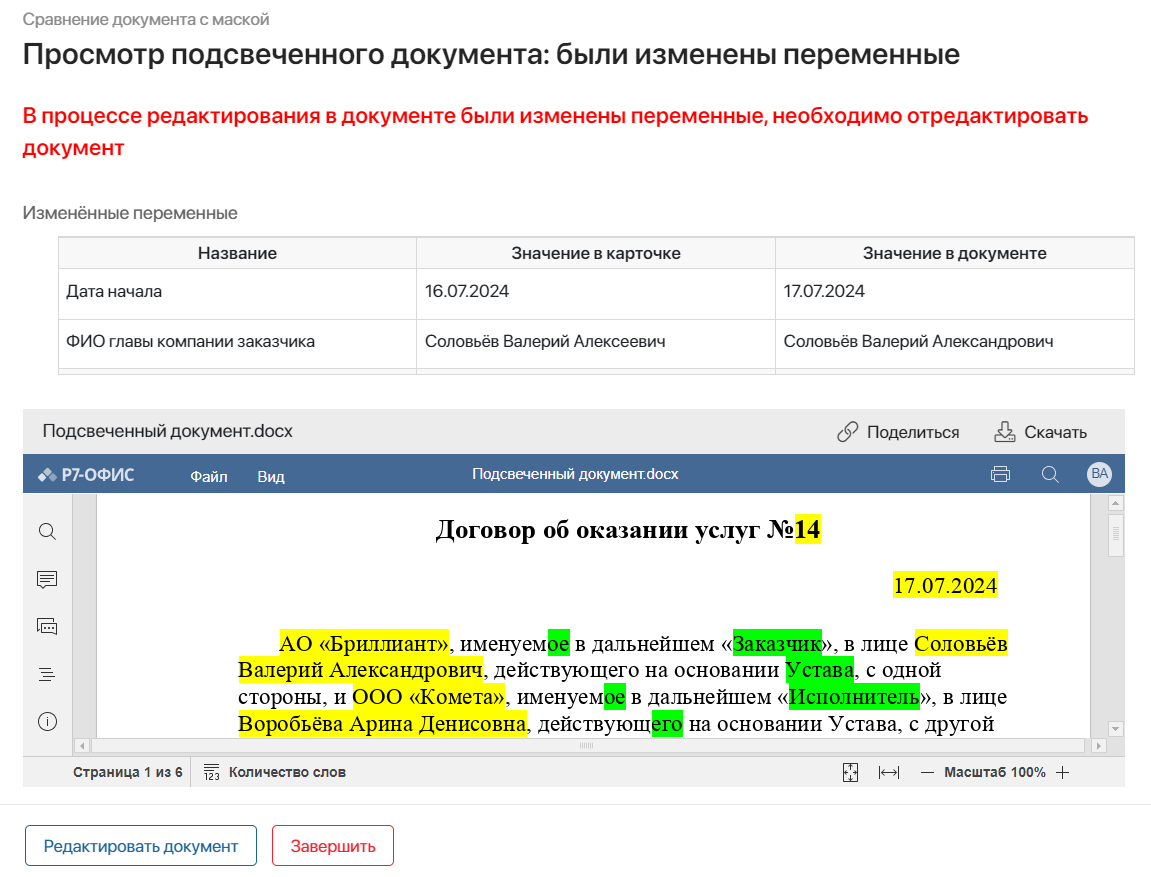Zoom in with the plus icon

click(x=1062, y=772)
